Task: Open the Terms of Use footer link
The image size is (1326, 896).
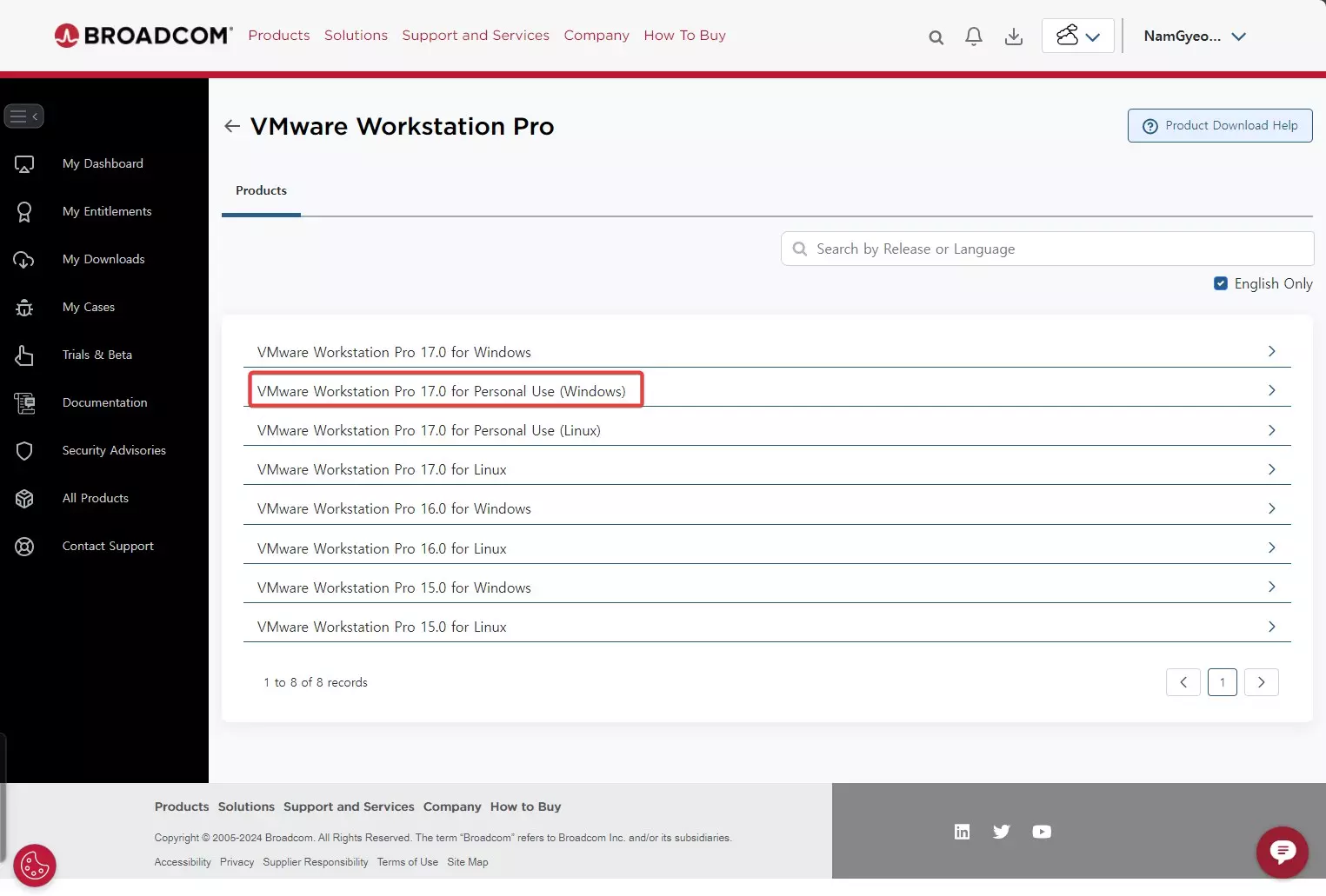Action: pos(407,861)
